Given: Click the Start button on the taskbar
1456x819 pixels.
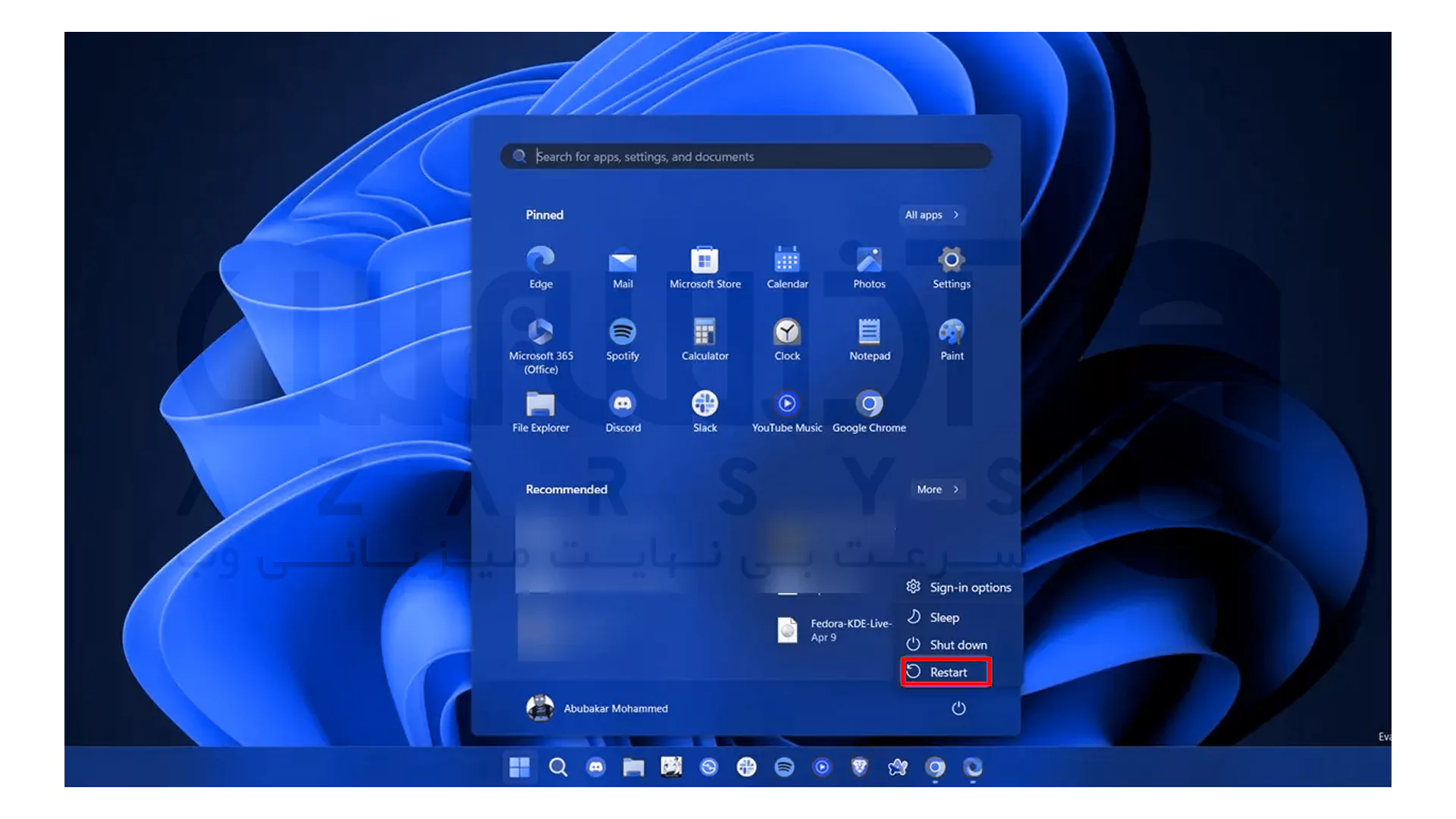Looking at the screenshot, I should pyautogui.click(x=519, y=767).
